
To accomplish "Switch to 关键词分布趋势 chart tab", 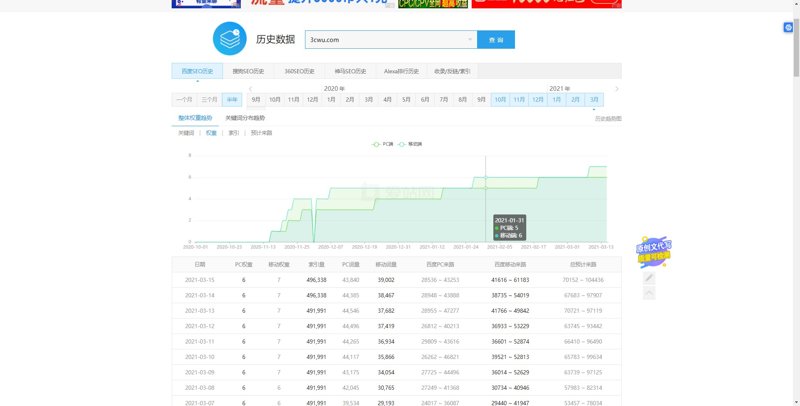I will coord(245,118).
